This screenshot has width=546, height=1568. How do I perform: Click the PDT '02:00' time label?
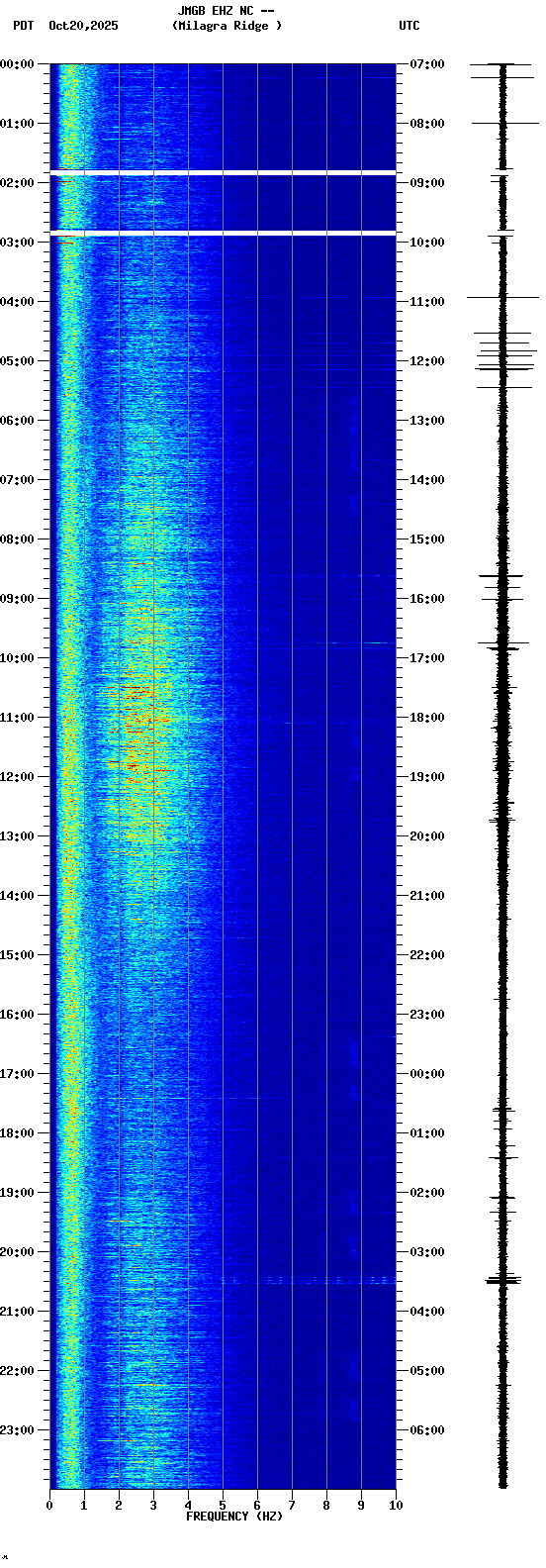[x=17, y=183]
